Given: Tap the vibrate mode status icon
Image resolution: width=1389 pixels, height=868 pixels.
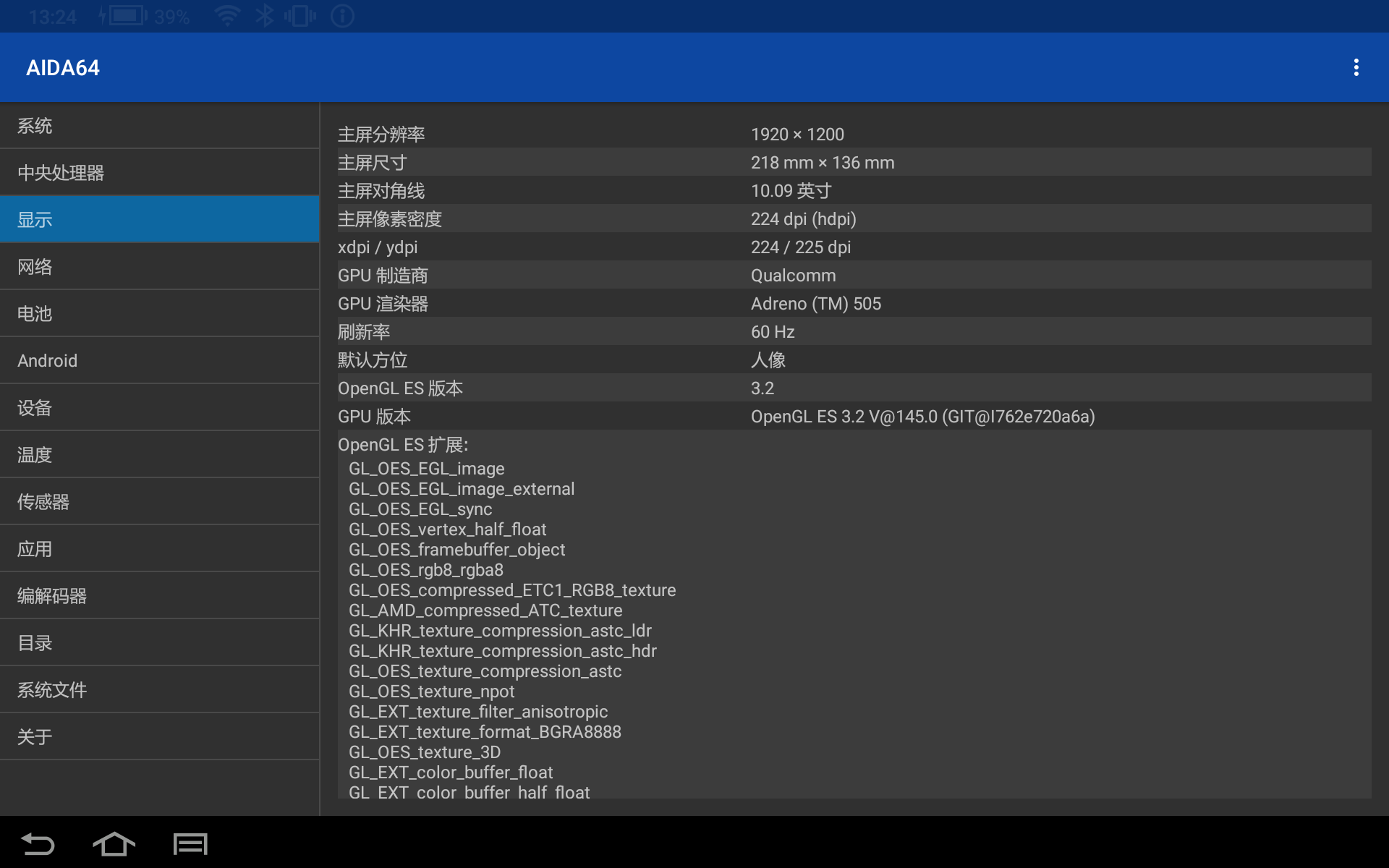Looking at the screenshot, I should [x=300, y=16].
